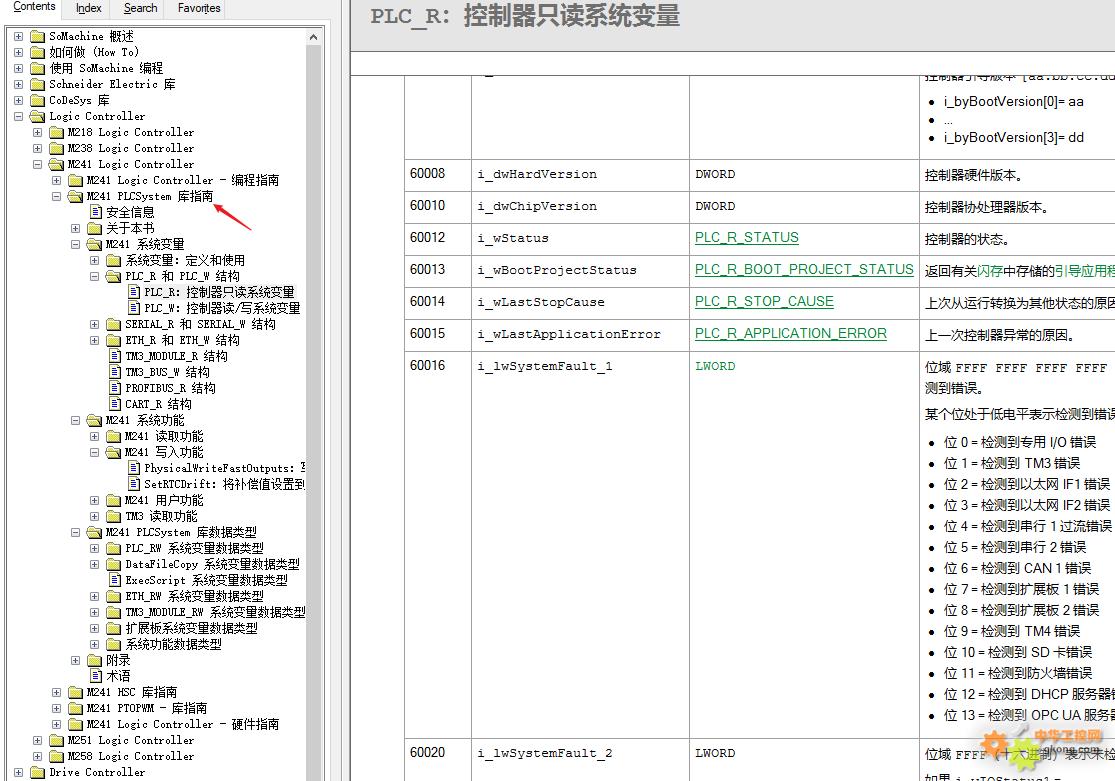The width and height of the screenshot is (1115, 781).
Task: Click the i_wLastStopCause table cell
Action: tap(580, 302)
